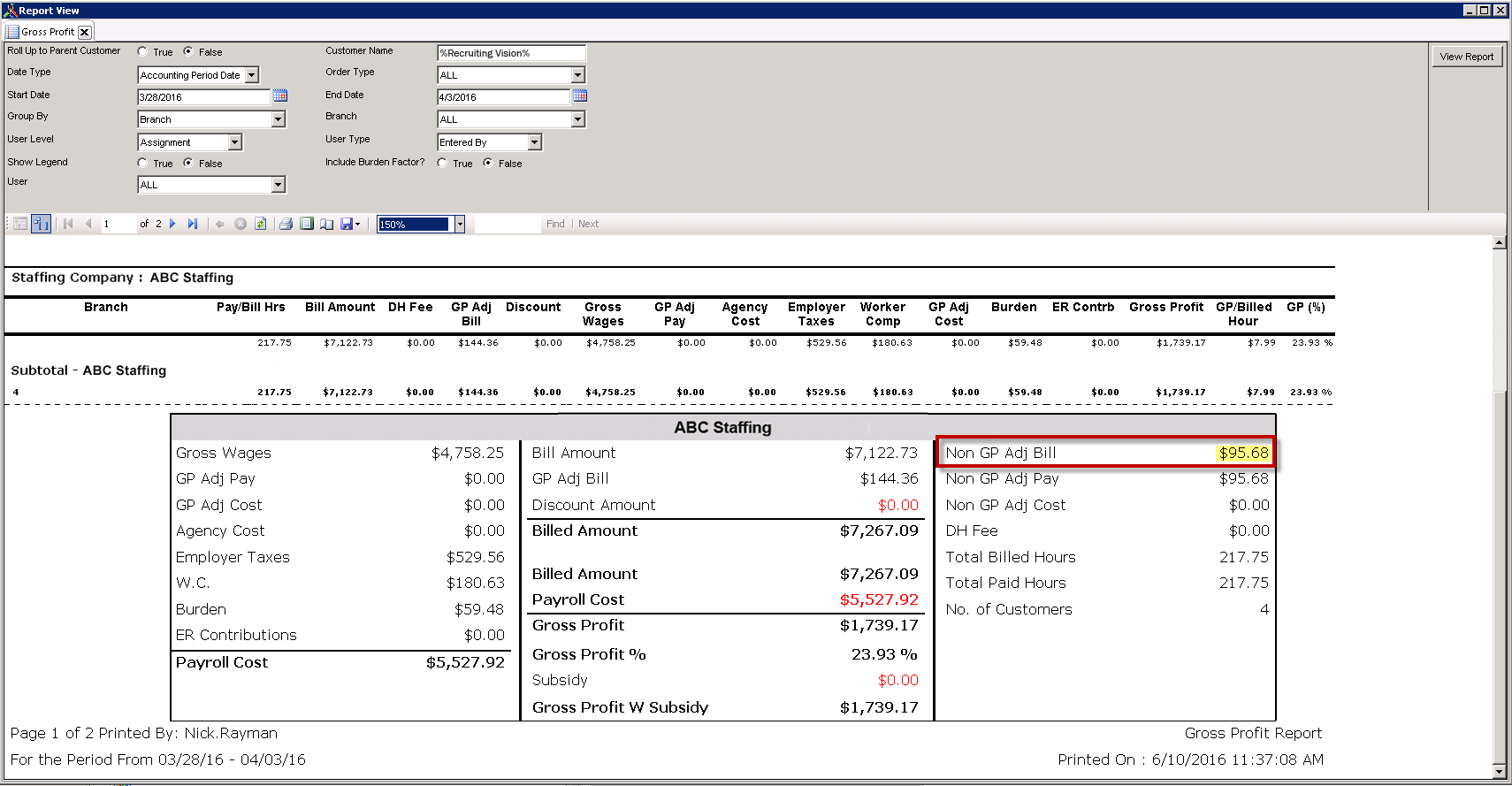Click the Bill Amount column header
The height and width of the screenshot is (786, 1512).
[340, 307]
